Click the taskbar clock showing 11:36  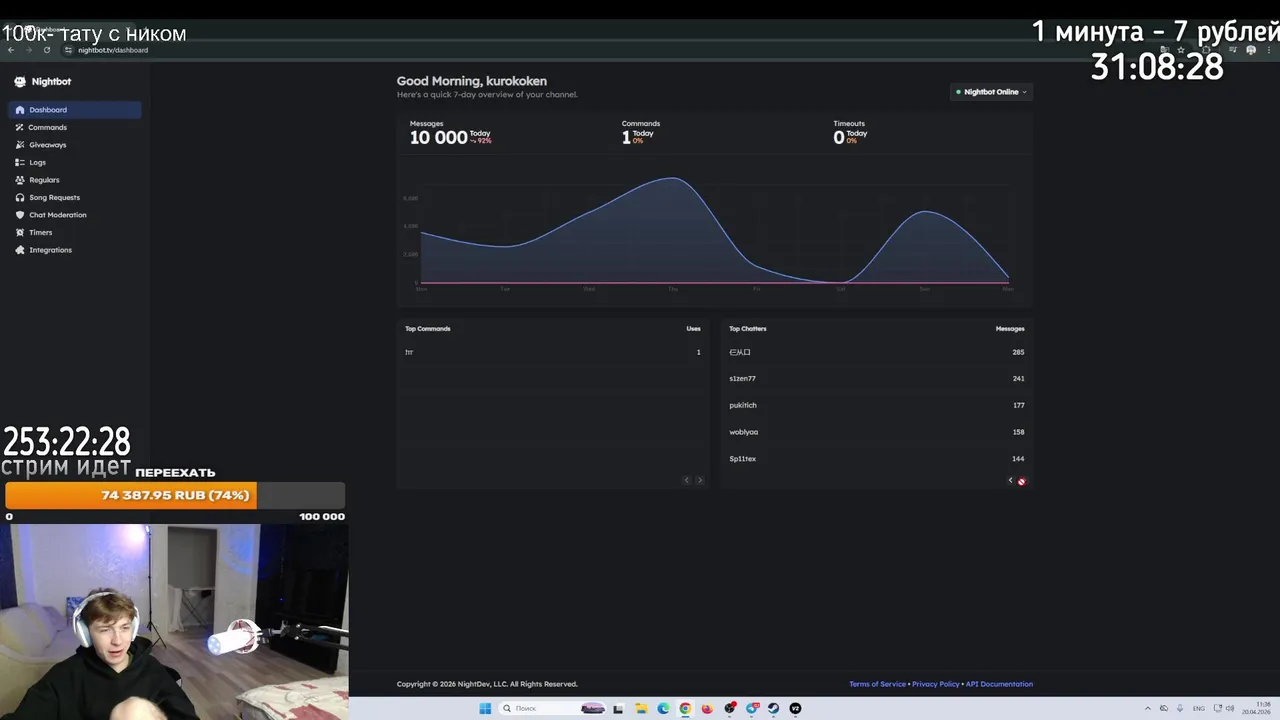point(1256,708)
